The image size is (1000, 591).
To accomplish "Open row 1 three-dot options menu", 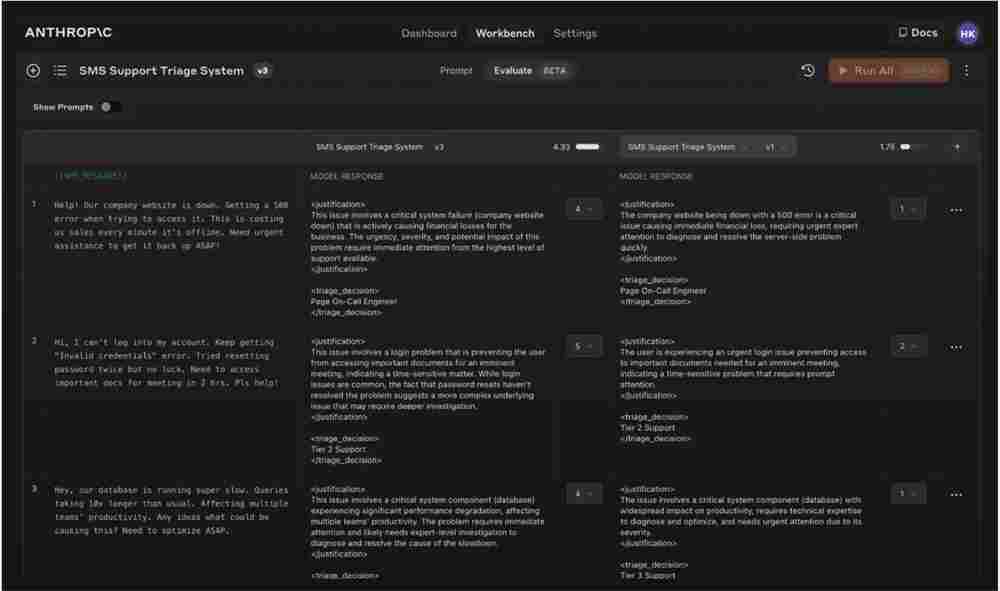I will (956, 209).
